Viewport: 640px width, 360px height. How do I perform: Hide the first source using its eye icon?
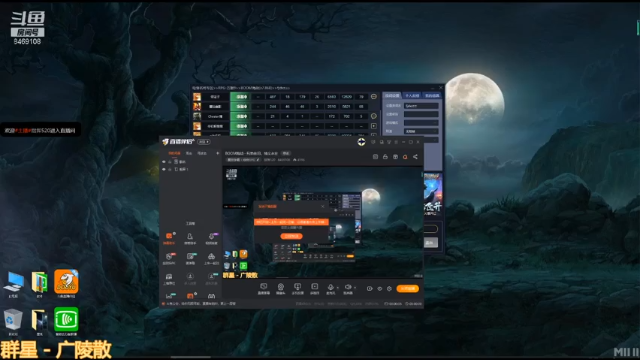pyautogui.click(x=164, y=162)
